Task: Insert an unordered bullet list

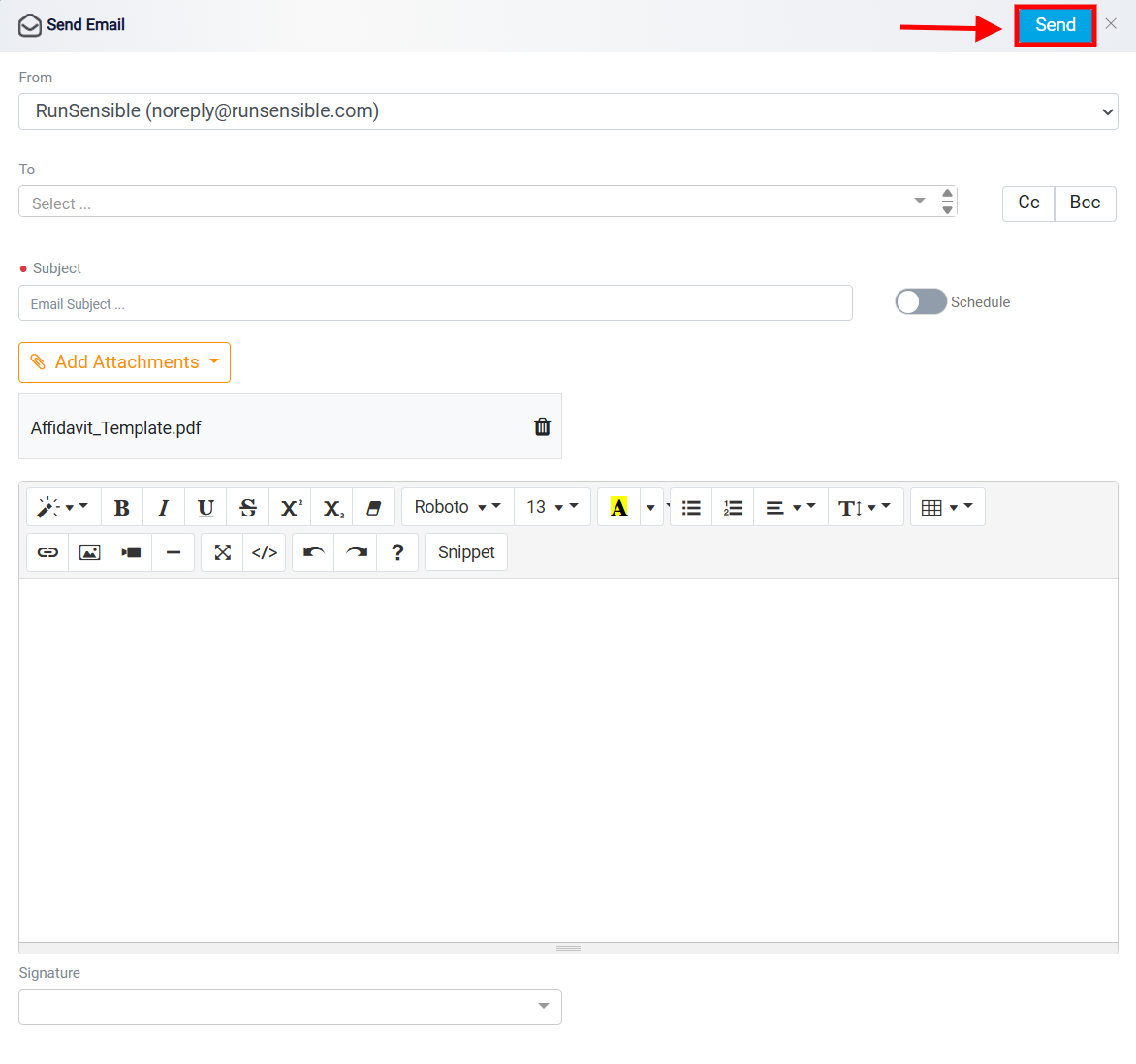Action: coord(691,507)
